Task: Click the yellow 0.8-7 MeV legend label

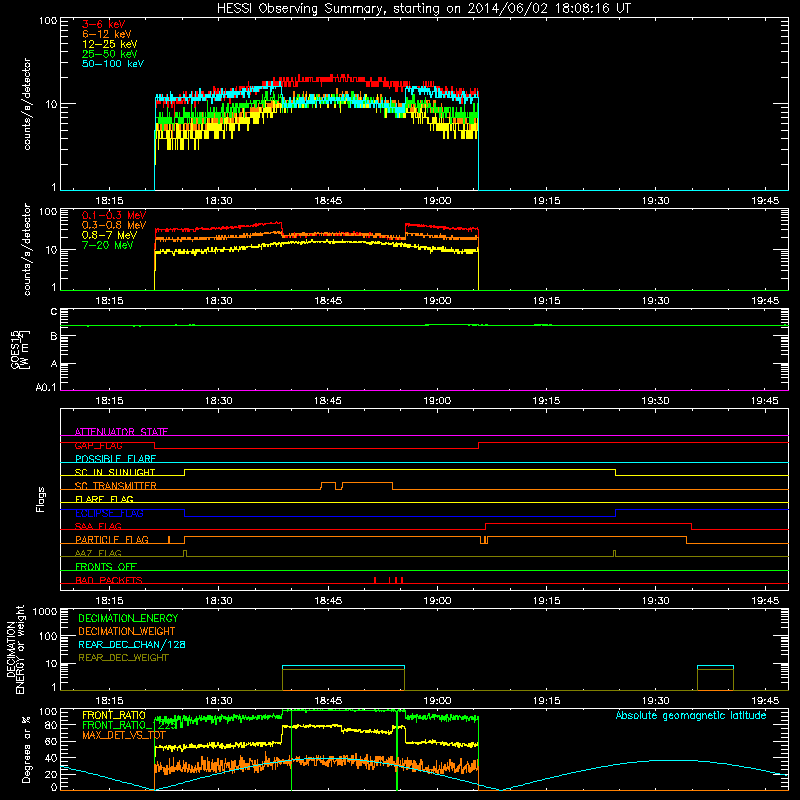Action: click(109, 235)
